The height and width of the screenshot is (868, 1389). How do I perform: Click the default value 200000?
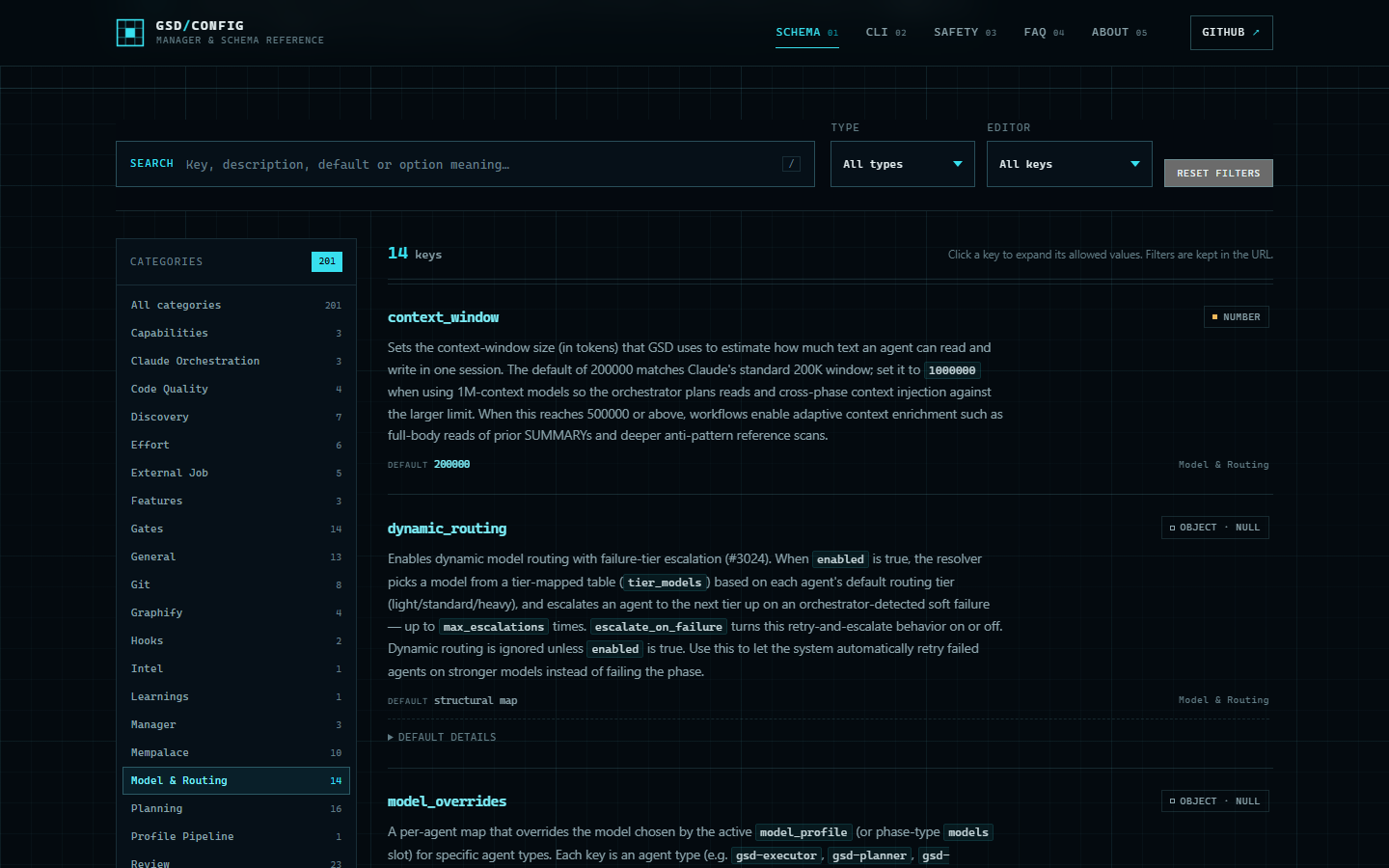pyautogui.click(x=451, y=465)
